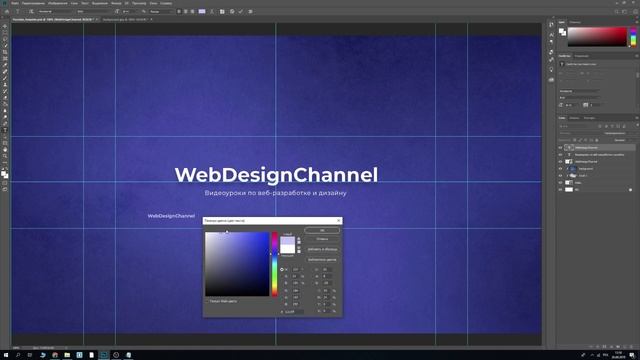Select the Horizontal Type tool
The width and height of the screenshot is (640, 360).
click(5, 130)
